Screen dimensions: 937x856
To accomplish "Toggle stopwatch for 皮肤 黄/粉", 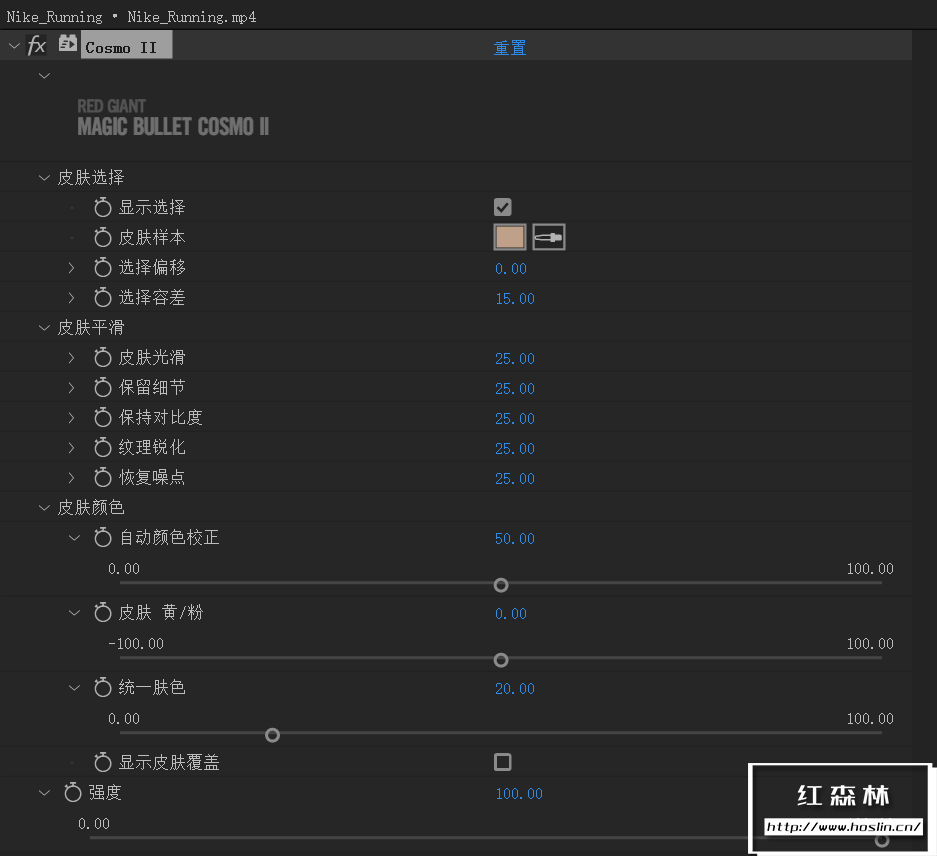I will click(x=103, y=612).
